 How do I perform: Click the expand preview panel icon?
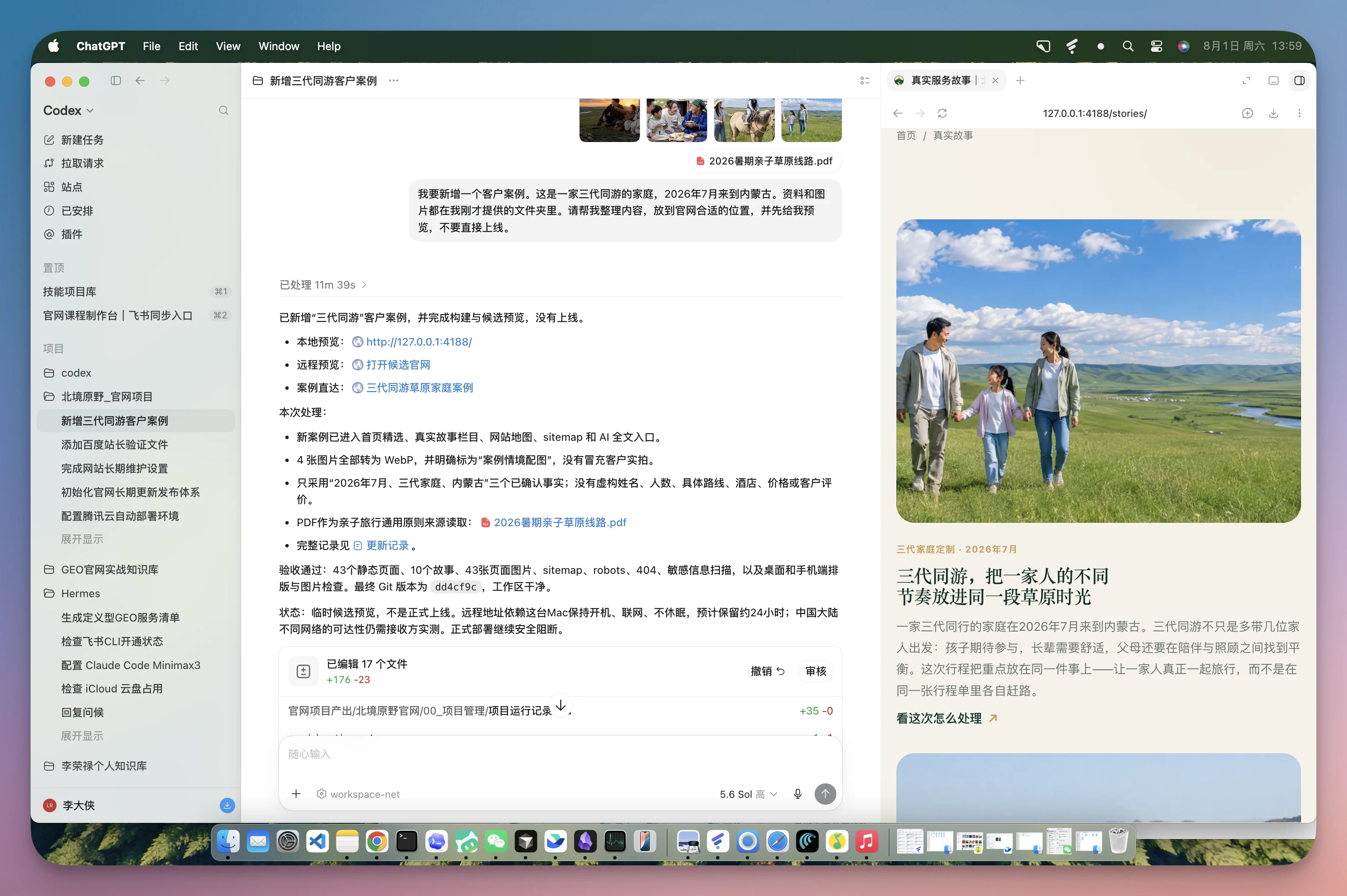pos(1246,81)
